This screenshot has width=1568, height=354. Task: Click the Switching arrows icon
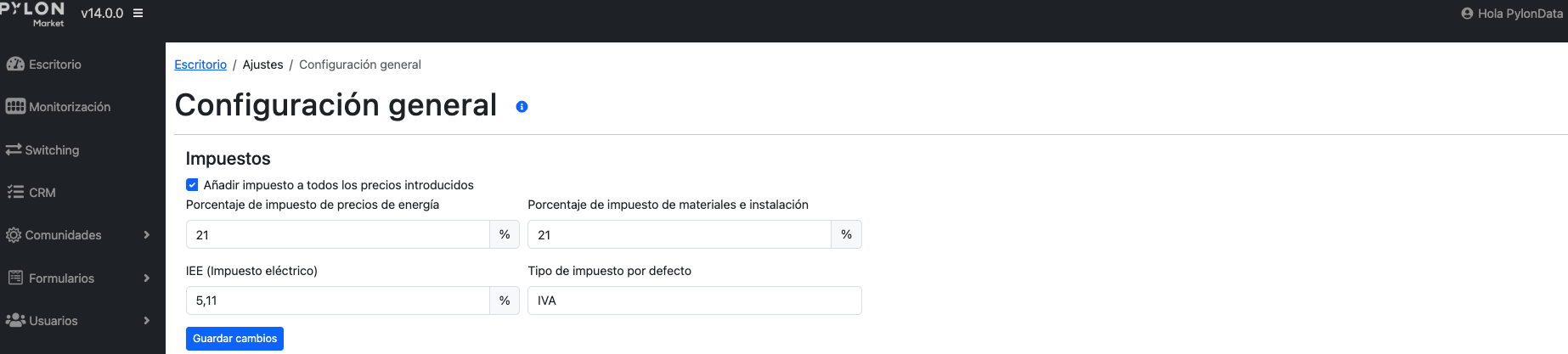click(x=14, y=150)
